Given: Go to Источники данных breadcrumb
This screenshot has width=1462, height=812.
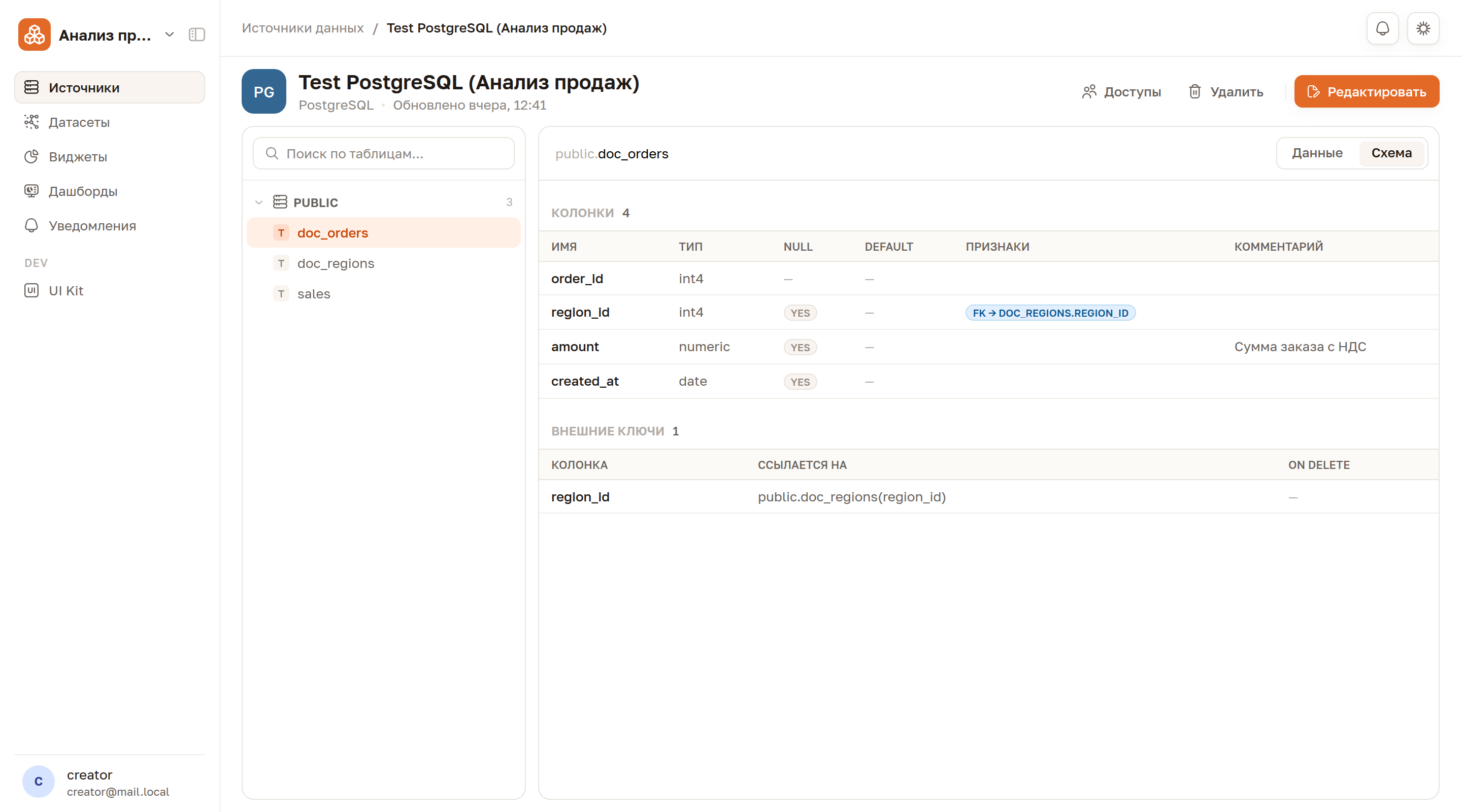Looking at the screenshot, I should [x=303, y=28].
